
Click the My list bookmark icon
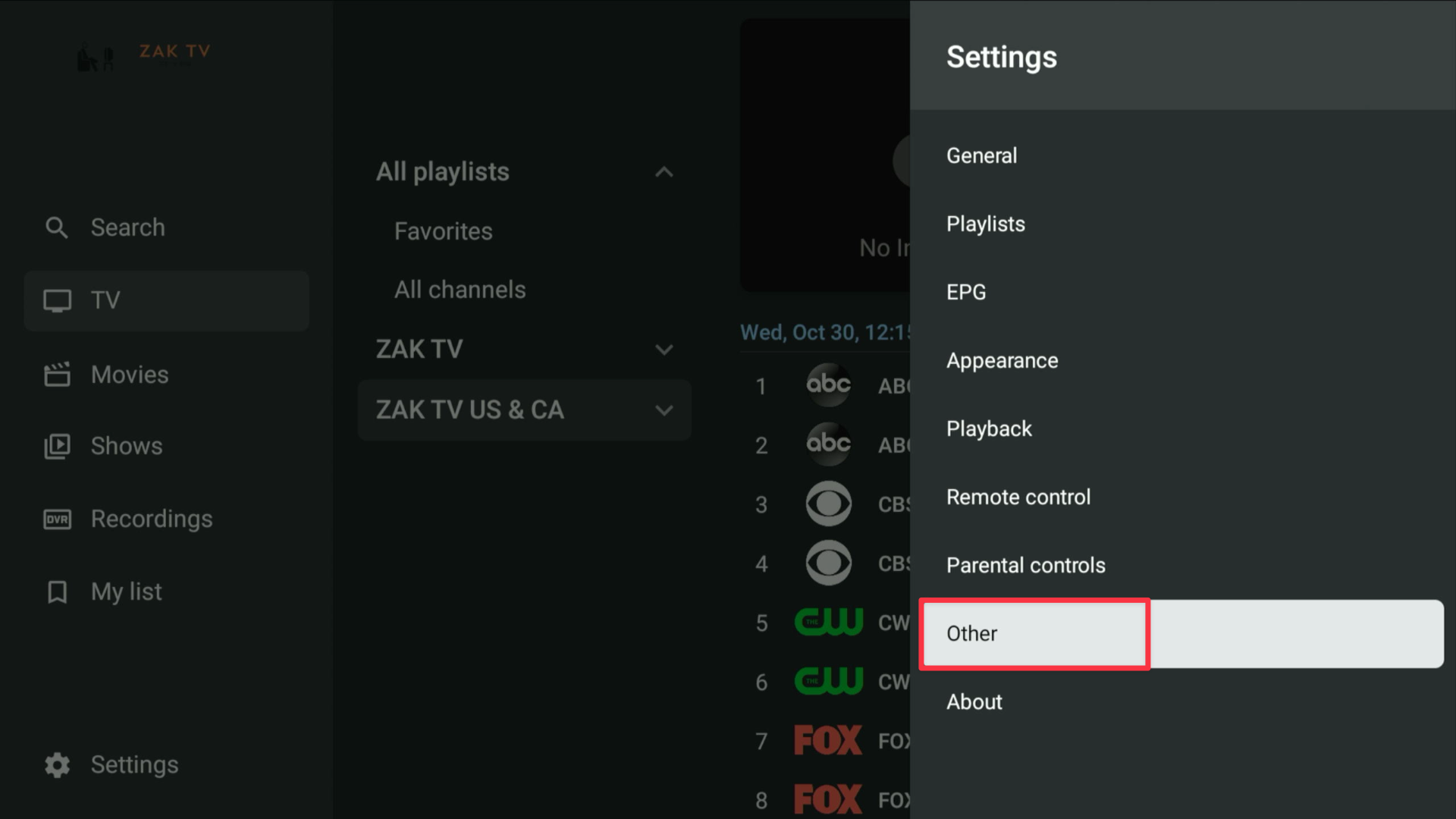click(57, 591)
